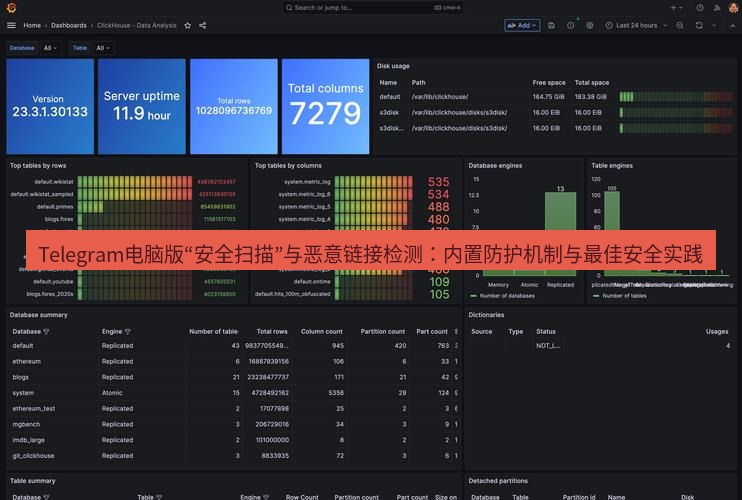Select the imdb_large database cell
This screenshot has width=742, height=500.
click(28, 440)
